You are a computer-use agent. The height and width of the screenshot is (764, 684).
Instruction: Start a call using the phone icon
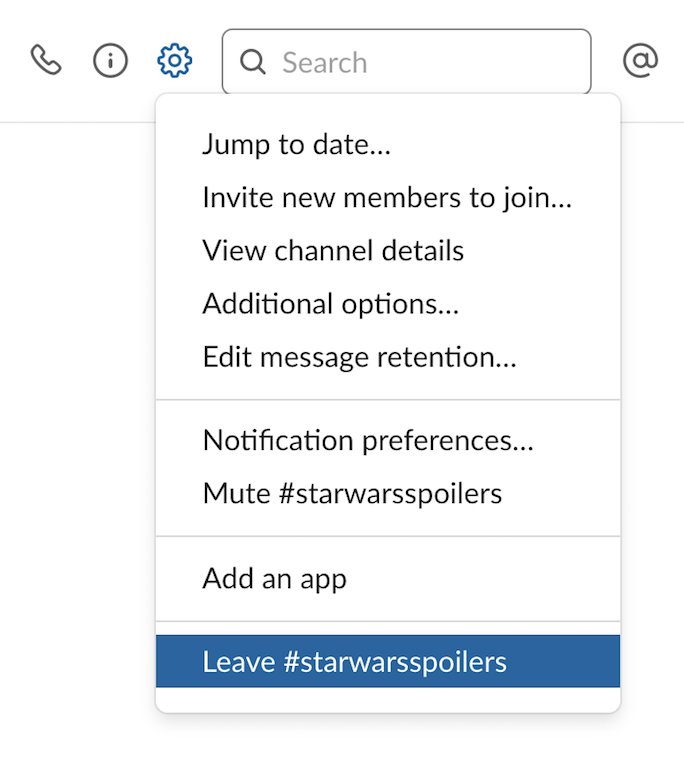click(x=46, y=60)
